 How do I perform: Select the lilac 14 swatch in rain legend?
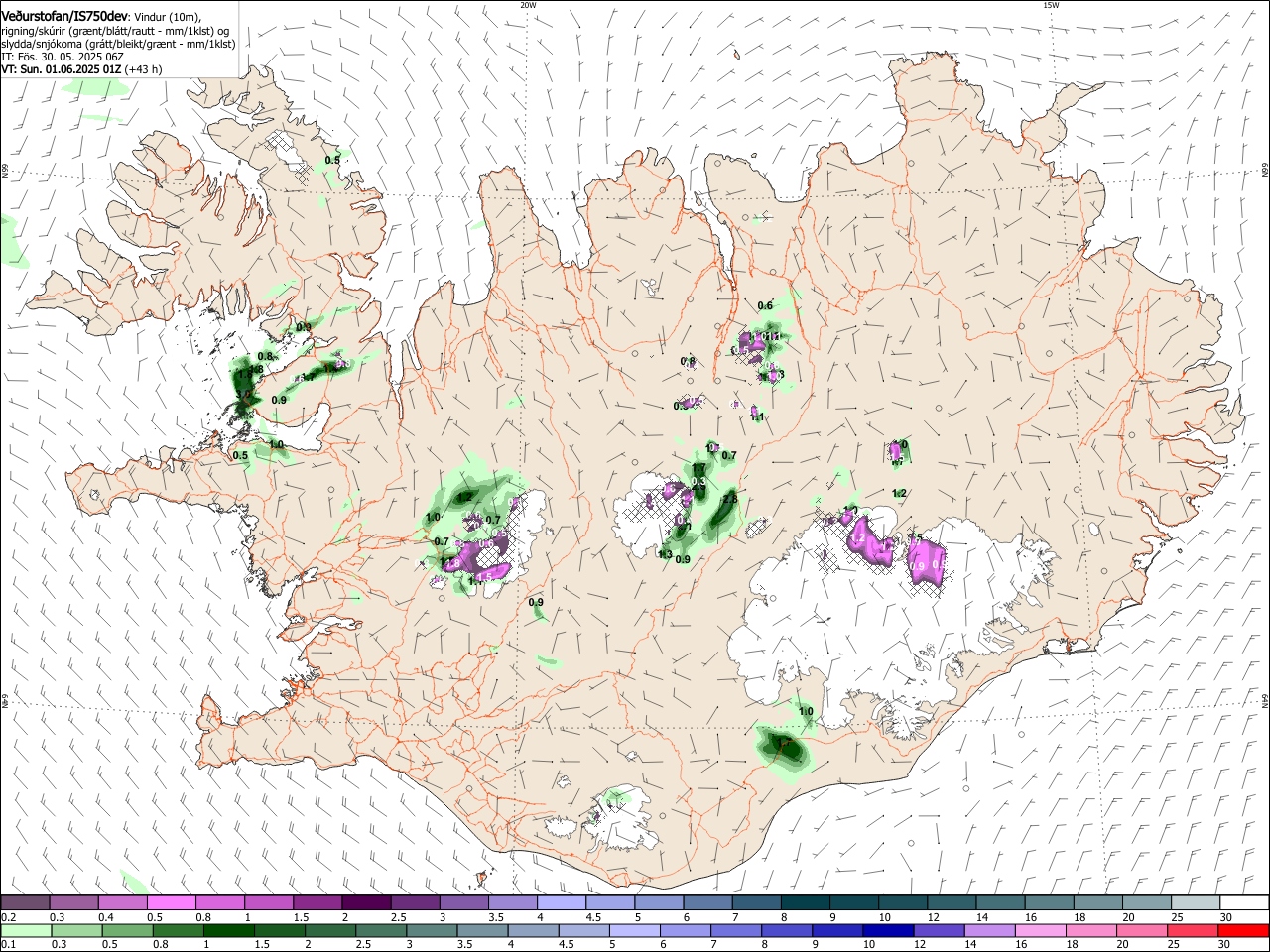[x=988, y=930]
